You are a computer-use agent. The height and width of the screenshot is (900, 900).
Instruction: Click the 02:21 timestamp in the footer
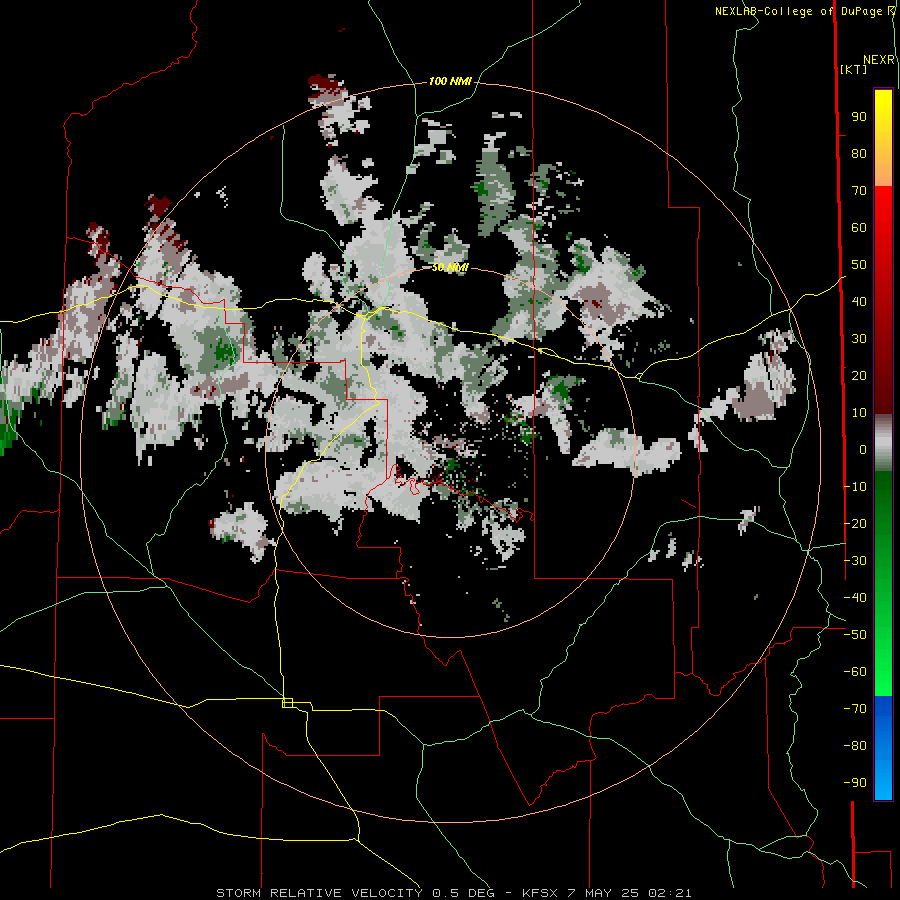670,893
